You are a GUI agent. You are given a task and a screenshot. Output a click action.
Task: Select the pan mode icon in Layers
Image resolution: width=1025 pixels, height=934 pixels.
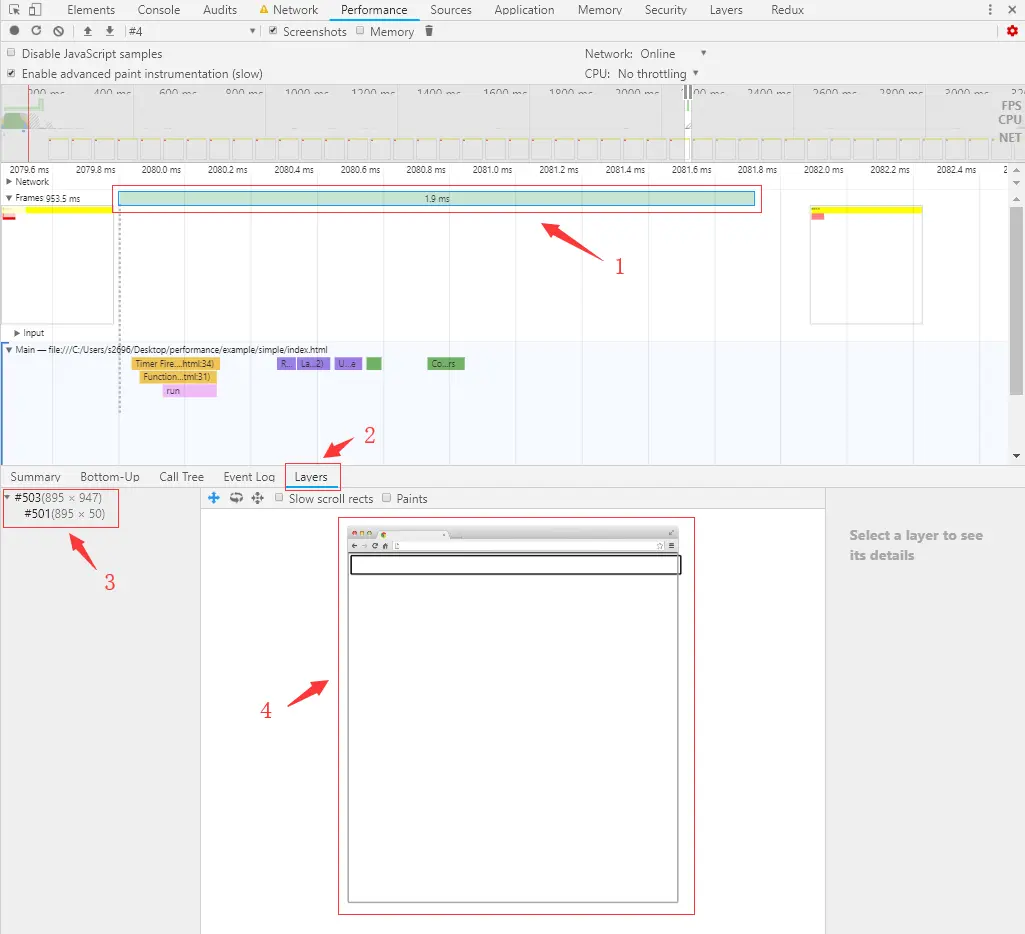[x=214, y=498]
